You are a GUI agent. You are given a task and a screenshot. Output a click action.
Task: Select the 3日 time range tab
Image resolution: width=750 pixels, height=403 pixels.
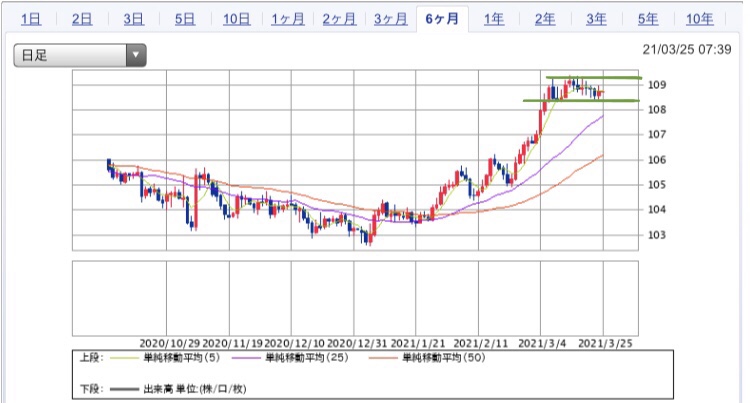coord(133,19)
